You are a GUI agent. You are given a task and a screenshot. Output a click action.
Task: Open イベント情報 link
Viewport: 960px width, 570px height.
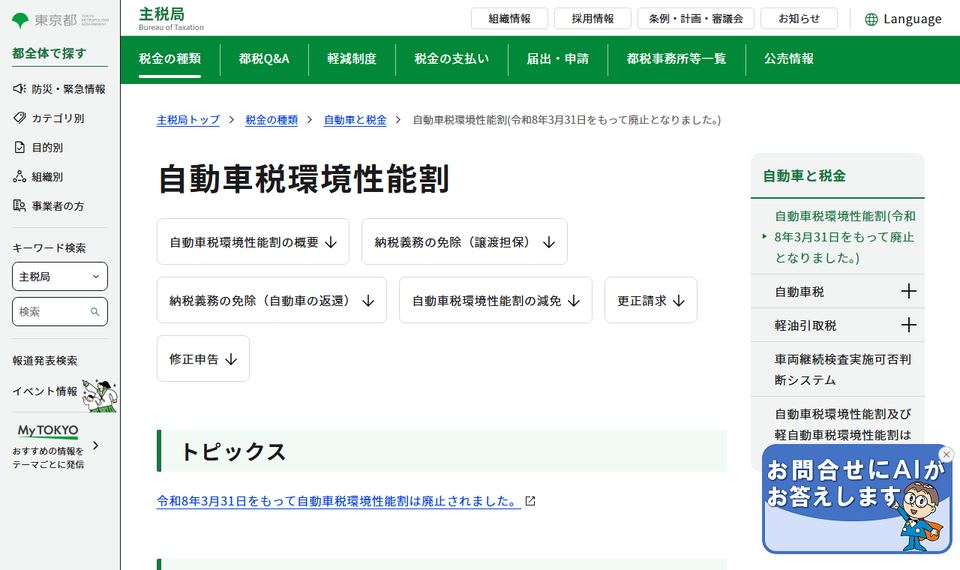tap(45, 391)
